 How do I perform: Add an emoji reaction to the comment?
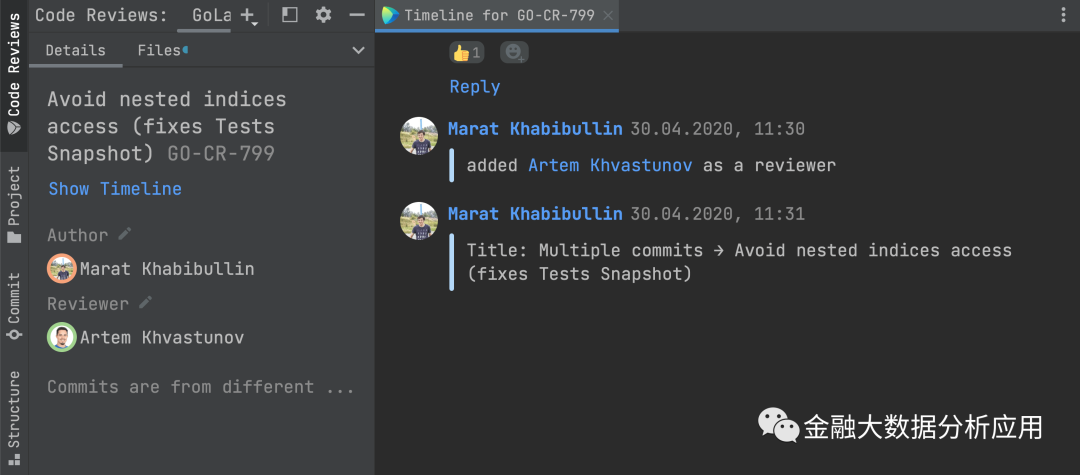pos(514,52)
